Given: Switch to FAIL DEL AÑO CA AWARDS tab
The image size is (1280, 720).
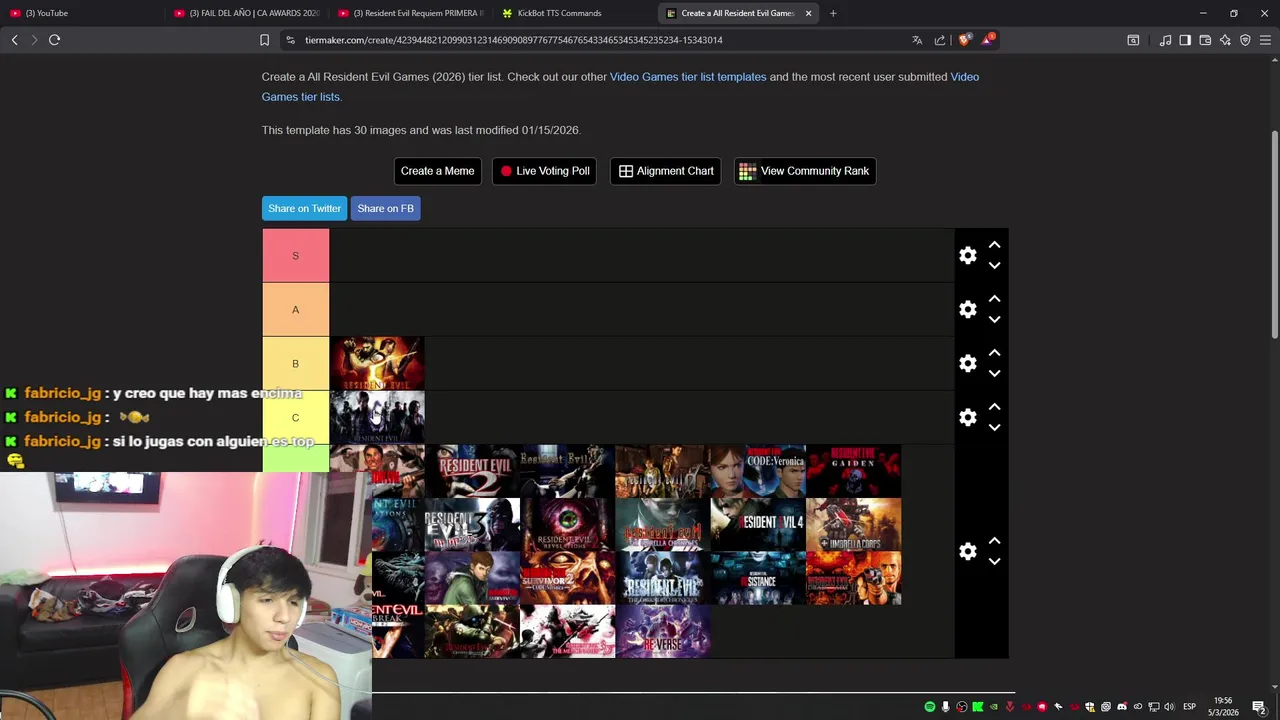Looking at the screenshot, I should (246, 13).
